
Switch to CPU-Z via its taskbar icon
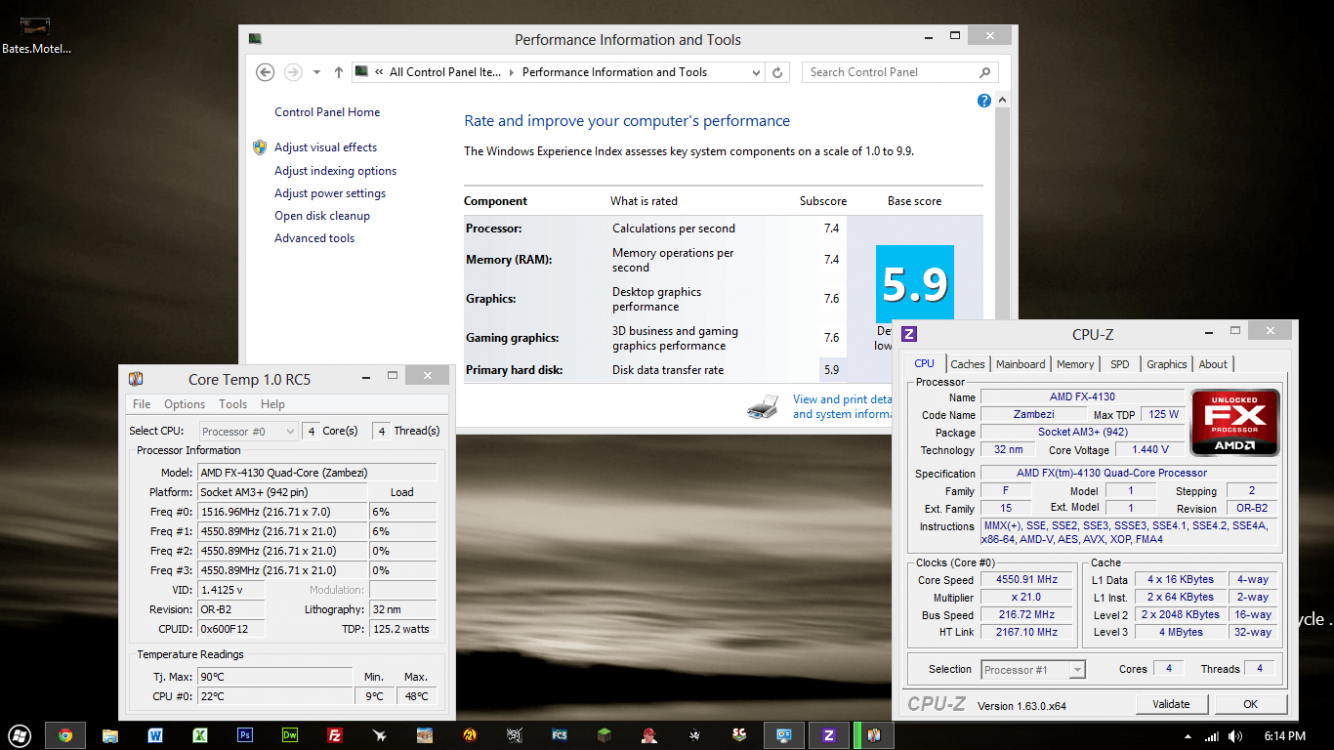point(829,735)
